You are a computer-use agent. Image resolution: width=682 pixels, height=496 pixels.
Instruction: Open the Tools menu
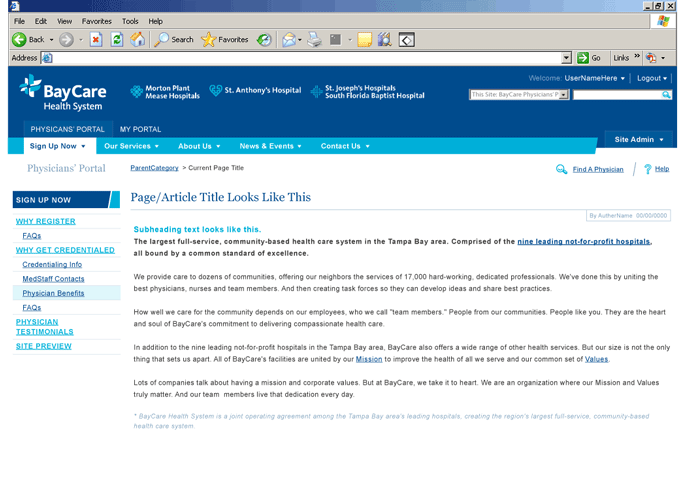(130, 21)
